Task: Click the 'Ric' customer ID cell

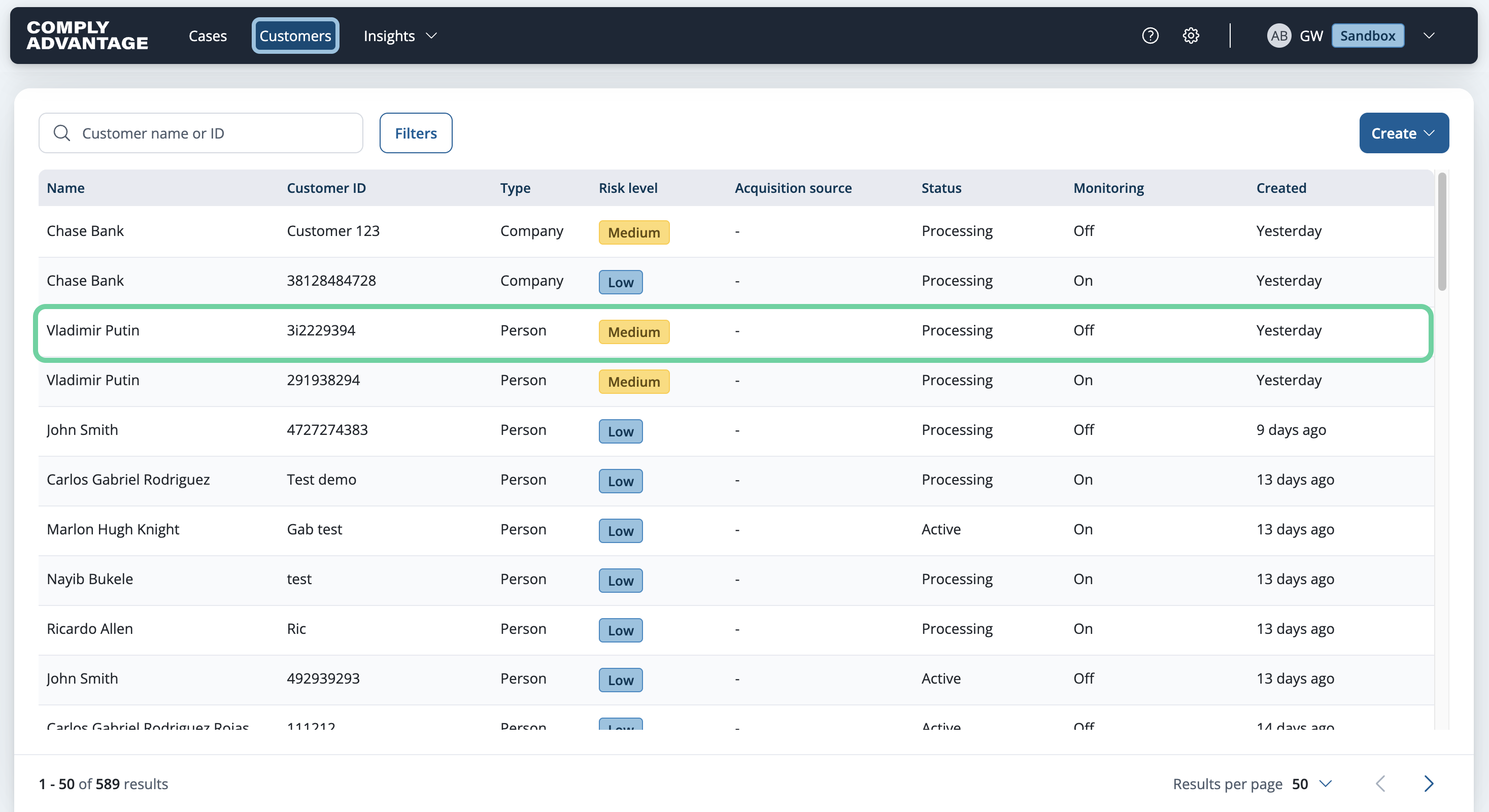Action: [296, 629]
